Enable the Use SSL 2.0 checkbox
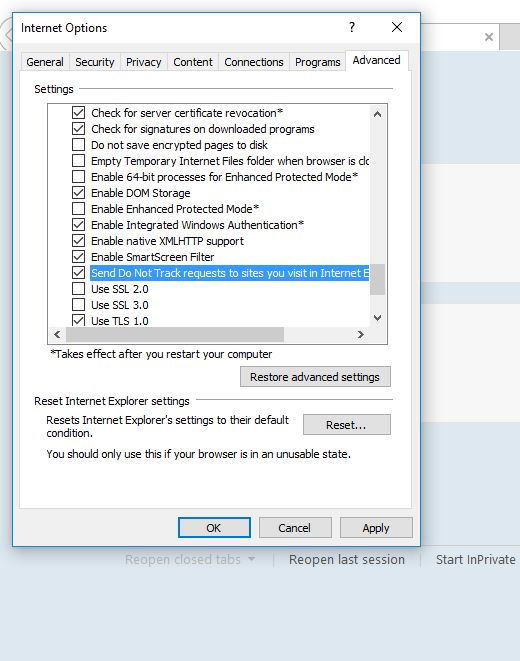This screenshot has width=520, height=661. click(78, 289)
